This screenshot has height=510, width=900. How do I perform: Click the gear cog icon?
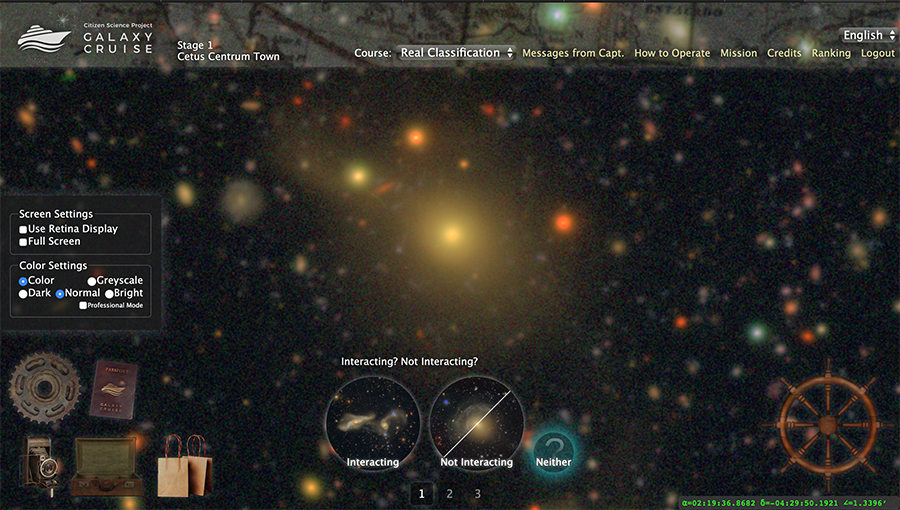[45, 387]
